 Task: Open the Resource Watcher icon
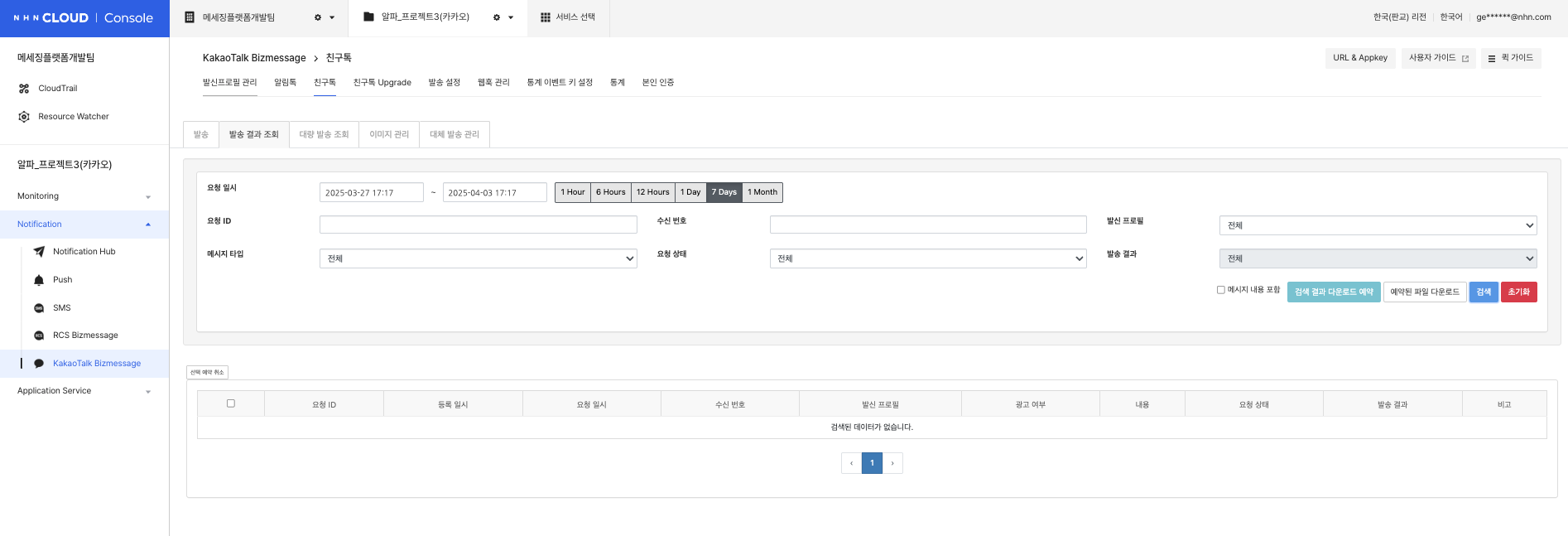pos(24,117)
